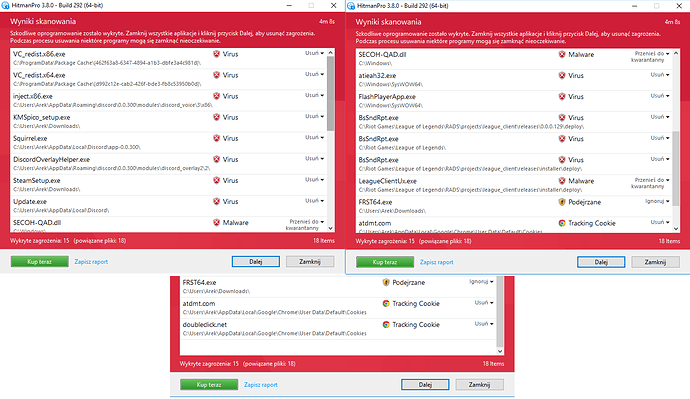Click the red Virus icon for inject.x86.exe

pos(217,96)
